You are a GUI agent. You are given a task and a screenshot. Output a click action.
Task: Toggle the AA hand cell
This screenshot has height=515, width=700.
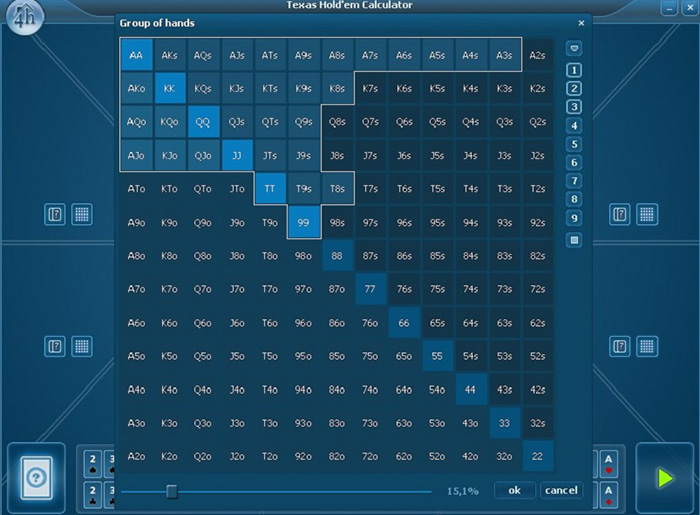click(x=136, y=55)
